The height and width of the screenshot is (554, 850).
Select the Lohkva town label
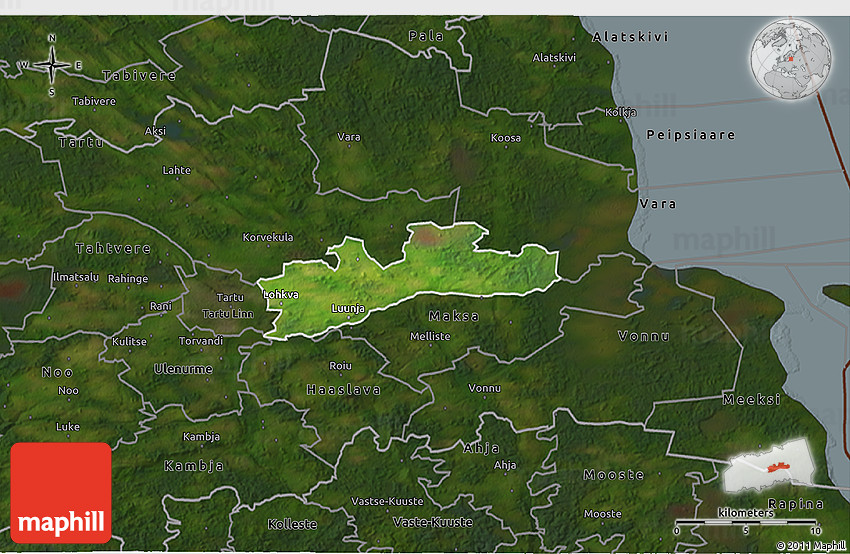point(280,295)
